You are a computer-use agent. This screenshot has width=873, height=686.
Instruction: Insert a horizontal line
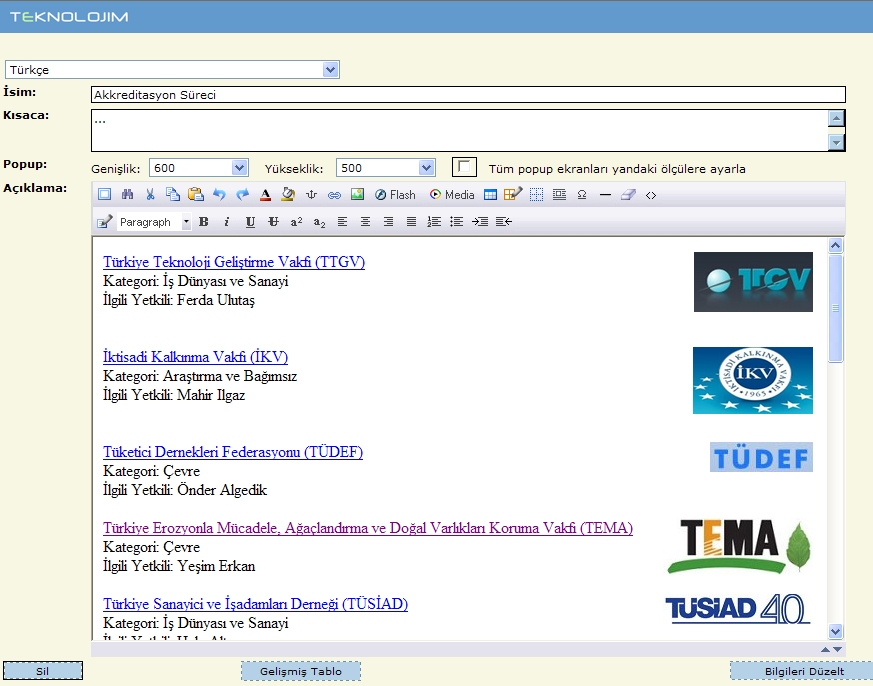click(x=605, y=195)
